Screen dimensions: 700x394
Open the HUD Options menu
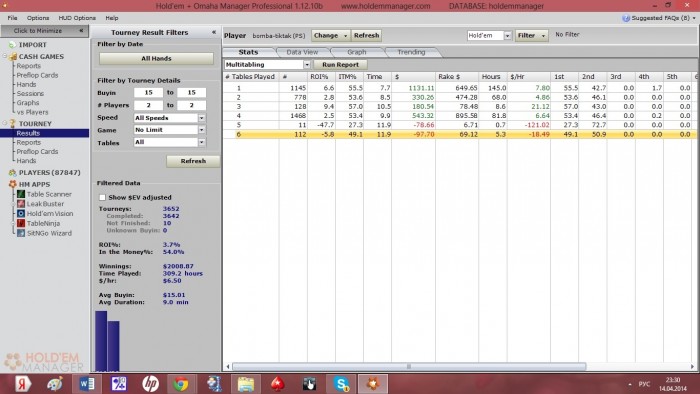click(x=77, y=18)
